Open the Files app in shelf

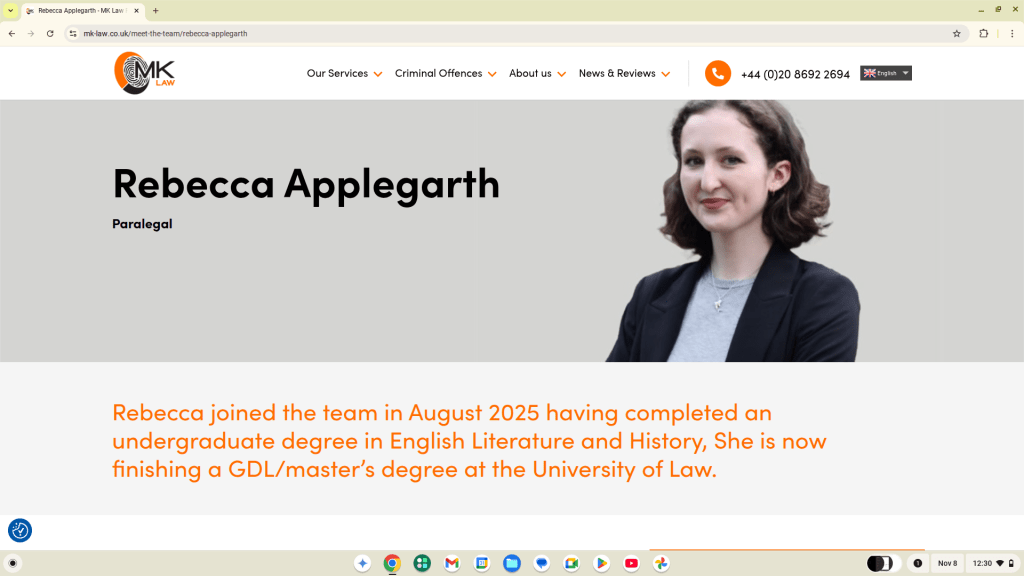tap(512, 563)
